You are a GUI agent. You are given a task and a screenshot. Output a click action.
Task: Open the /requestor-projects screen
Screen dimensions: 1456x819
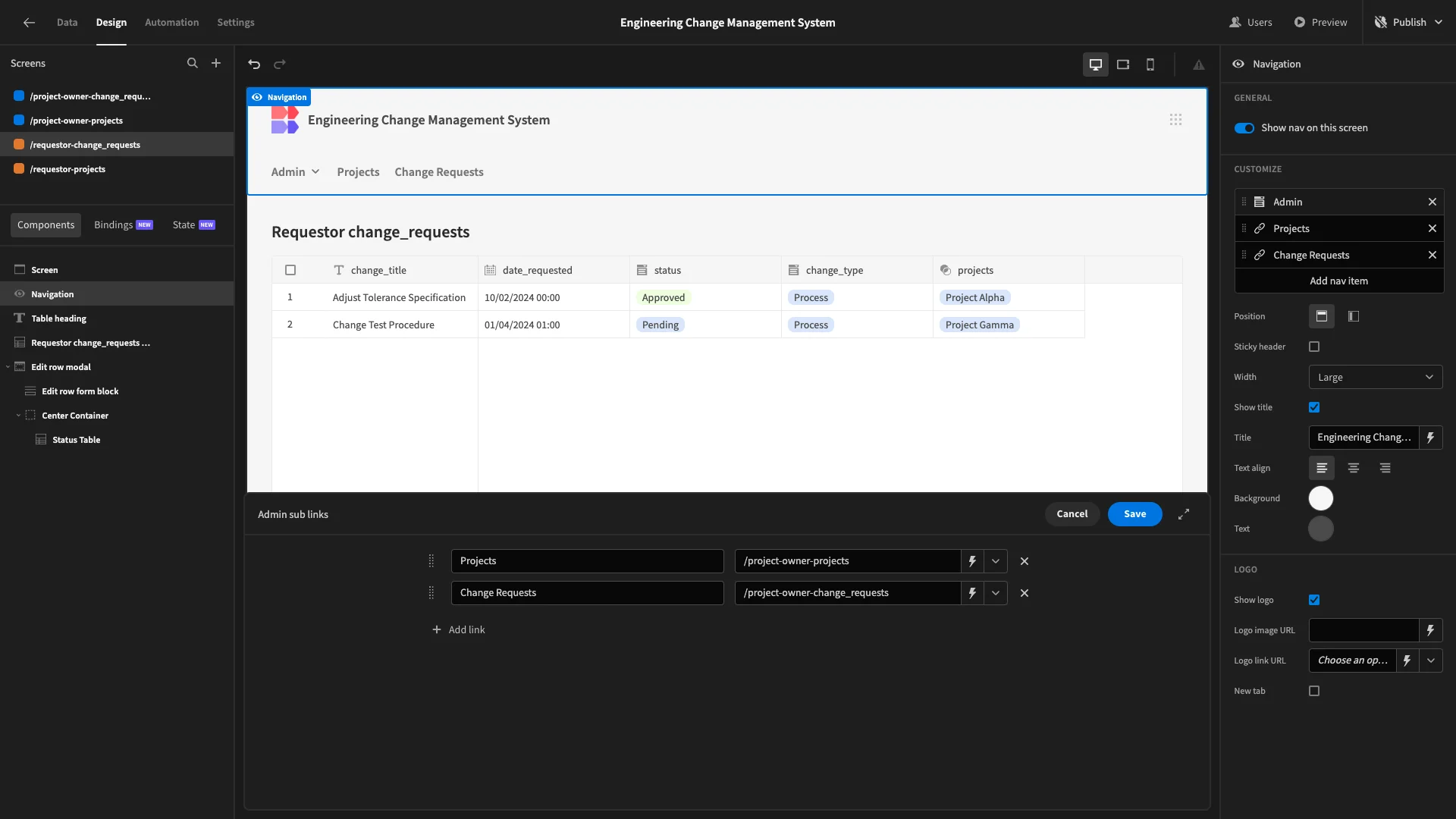point(117,169)
